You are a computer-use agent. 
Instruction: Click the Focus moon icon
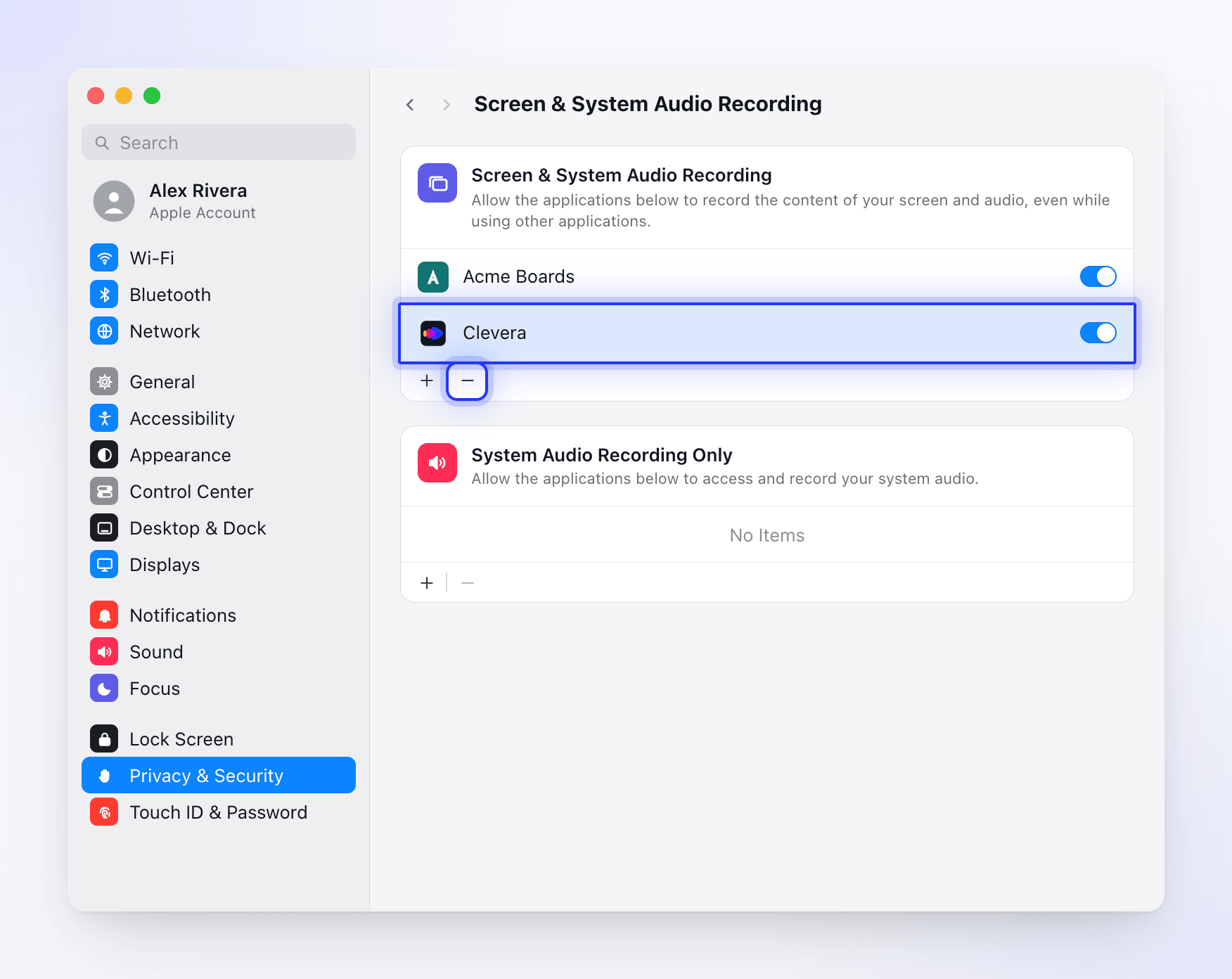[x=104, y=688]
